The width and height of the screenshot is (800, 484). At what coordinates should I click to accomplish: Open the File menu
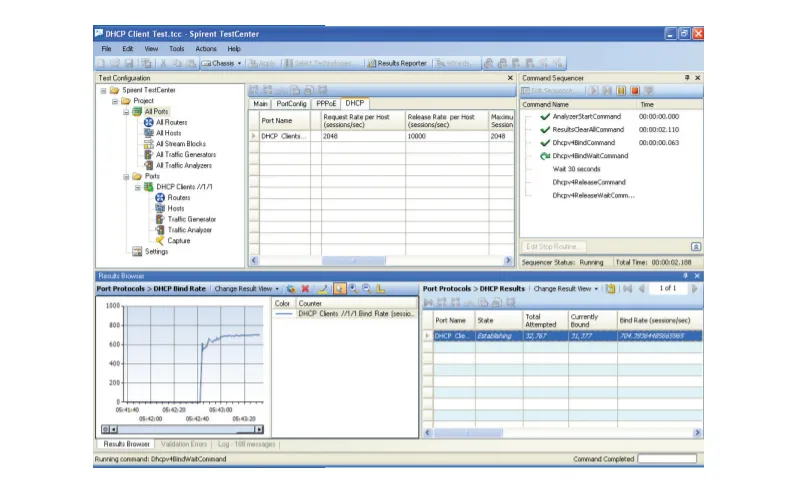pos(106,49)
